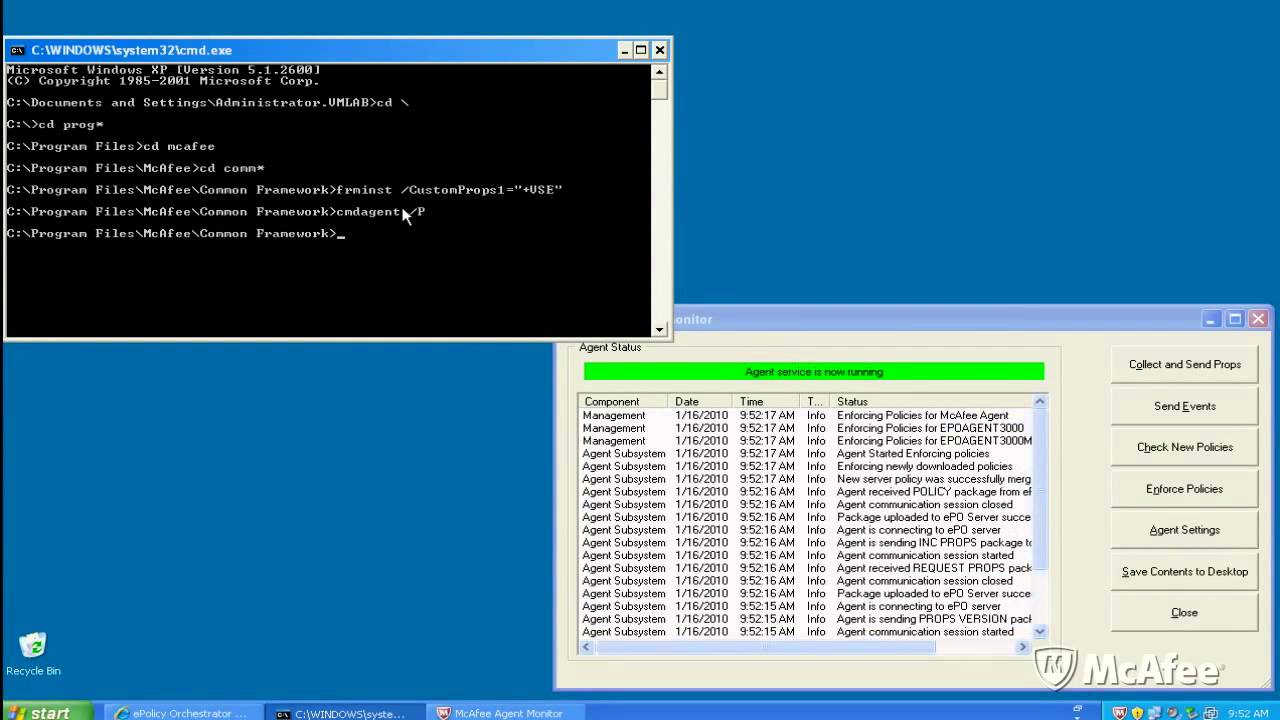Click the Check New Policies button
Screen dimensions: 1280x720
click(x=1185, y=447)
